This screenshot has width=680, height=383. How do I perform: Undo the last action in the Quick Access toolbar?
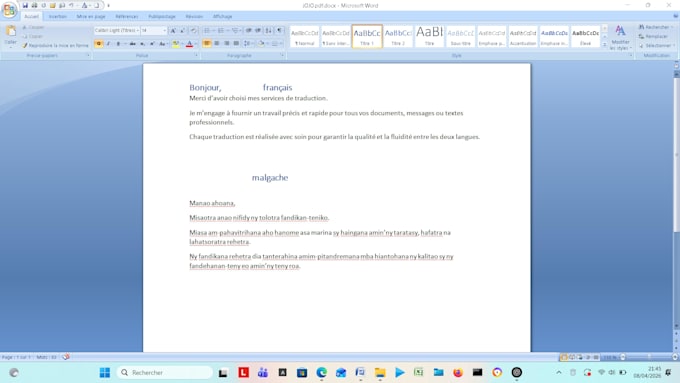[x=72, y=6]
